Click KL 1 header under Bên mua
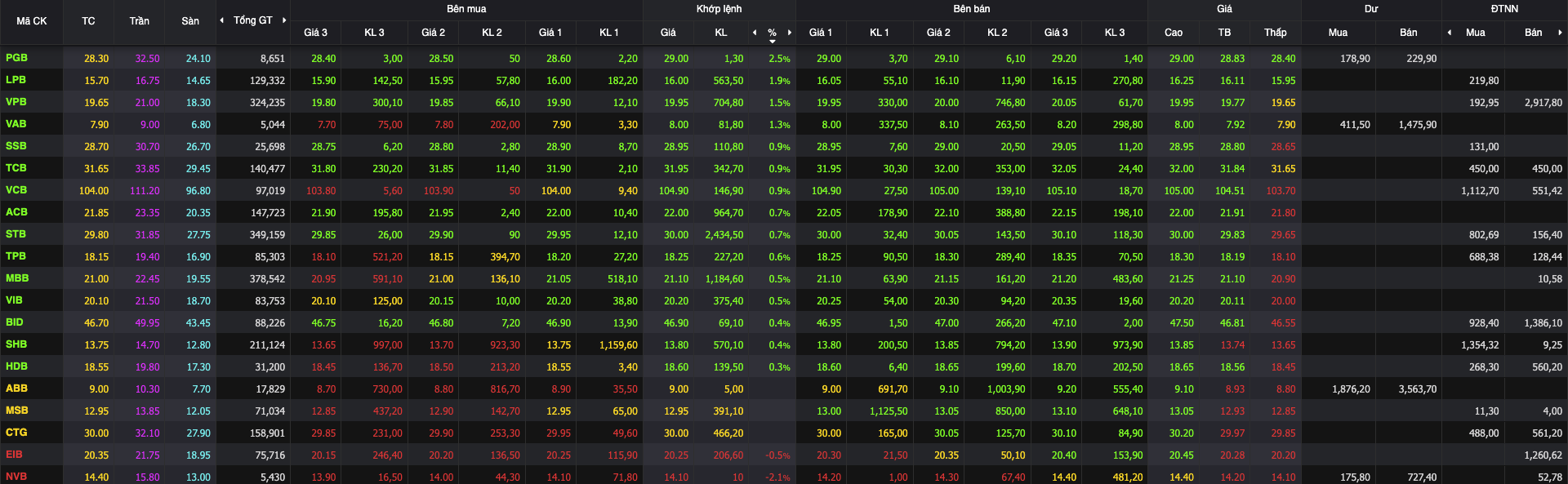Viewport: 1568px width, 484px height. (609, 33)
